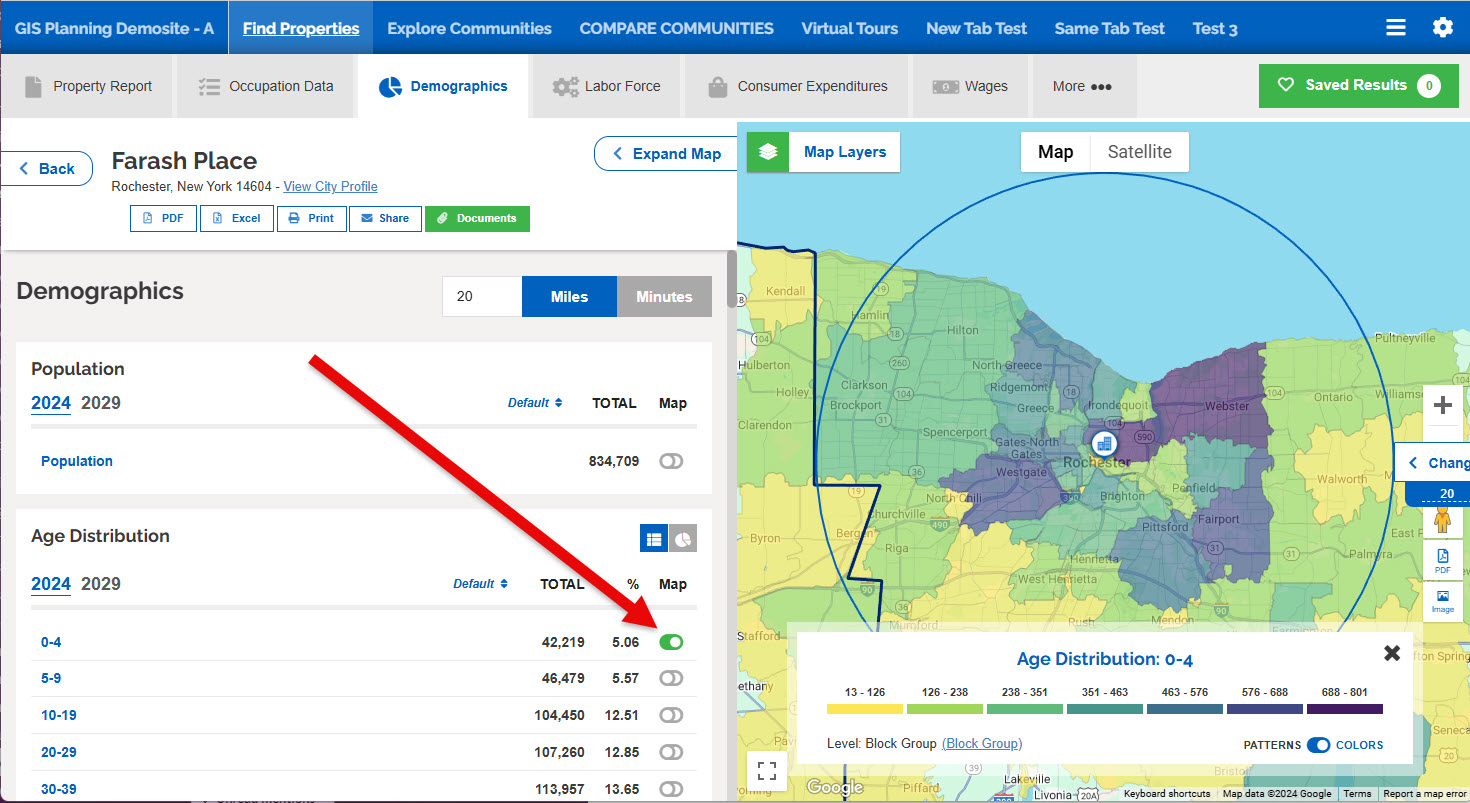Screen dimensions: 1470x803
Task: Enable map display for Population
Action: pos(671,461)
